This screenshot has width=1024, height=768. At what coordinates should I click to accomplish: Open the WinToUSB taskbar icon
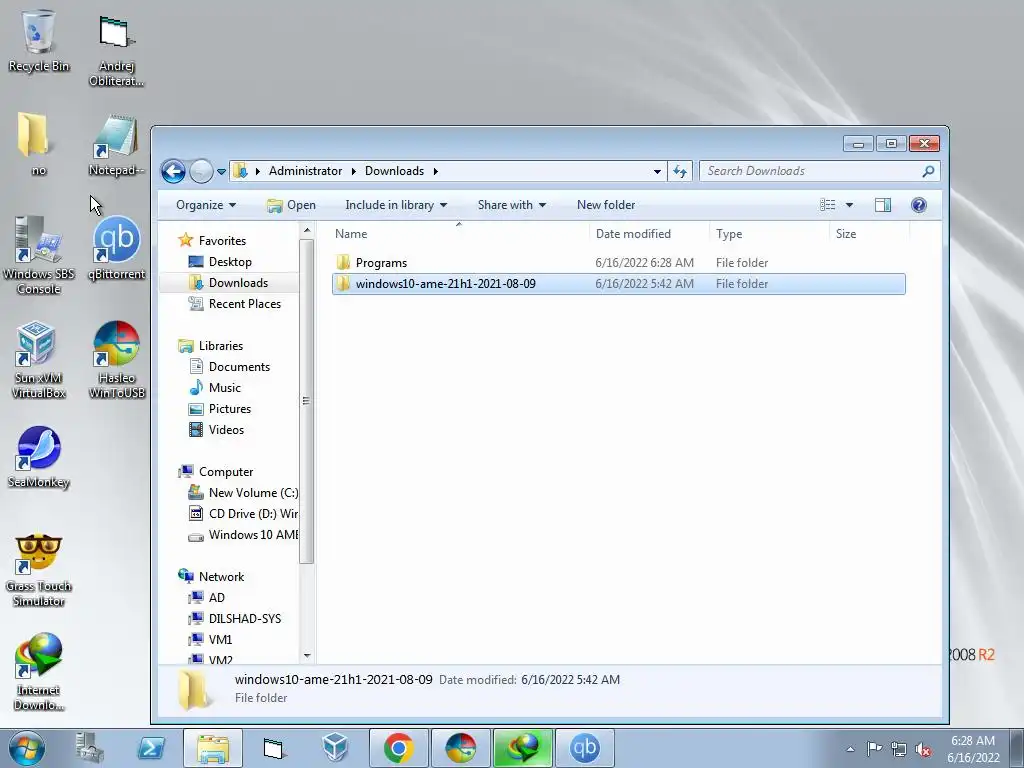pos(460,748)
